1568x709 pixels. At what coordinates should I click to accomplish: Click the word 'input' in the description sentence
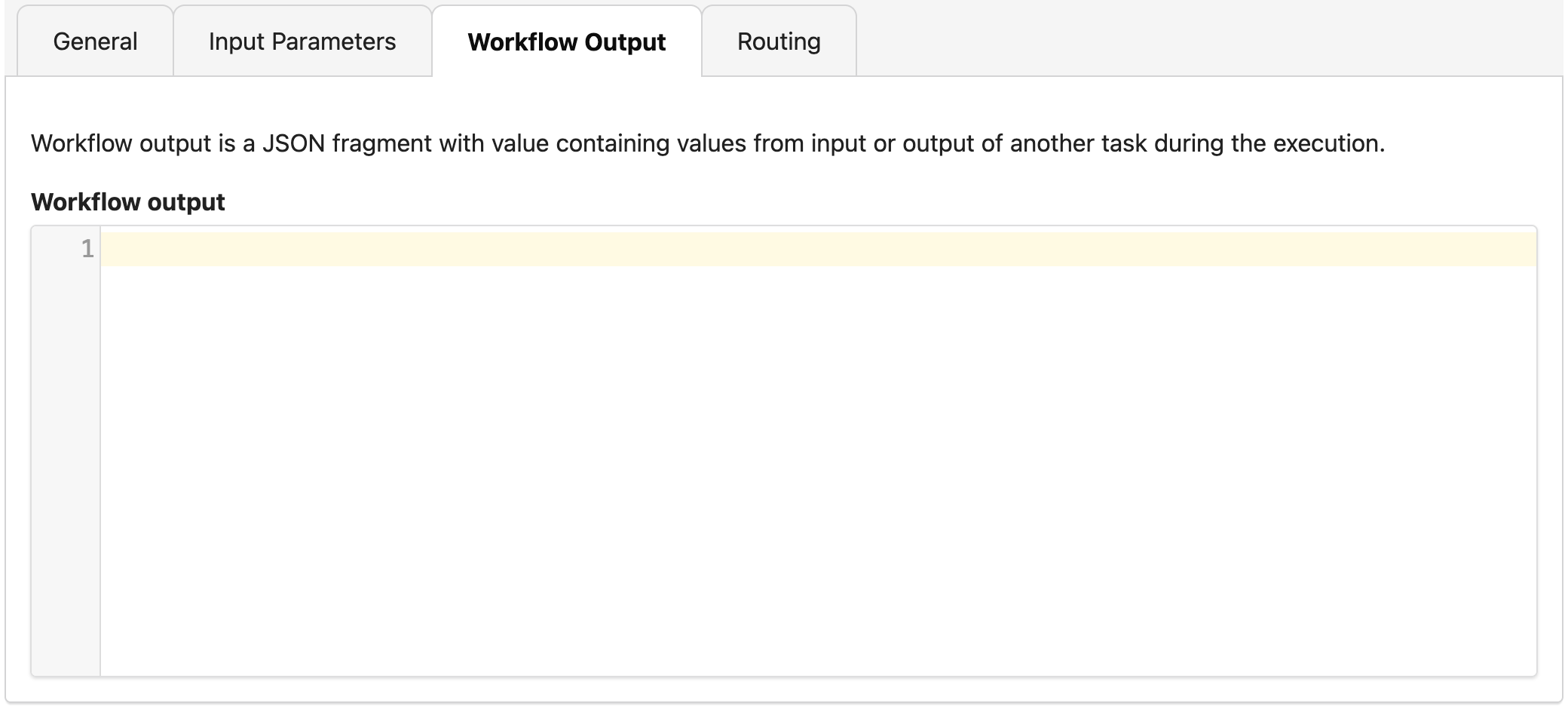838,143
